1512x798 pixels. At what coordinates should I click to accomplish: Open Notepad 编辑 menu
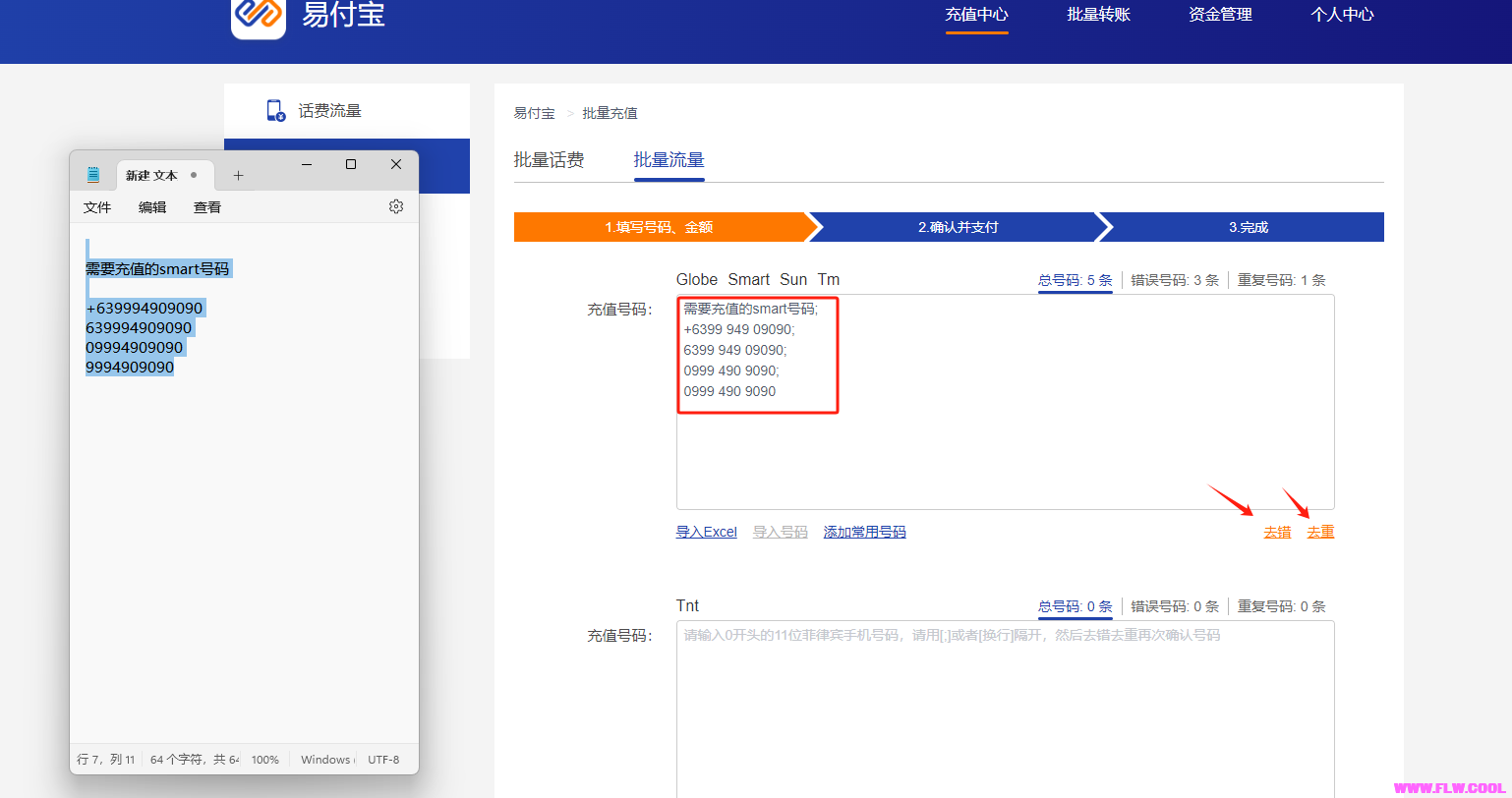(152, 207)
